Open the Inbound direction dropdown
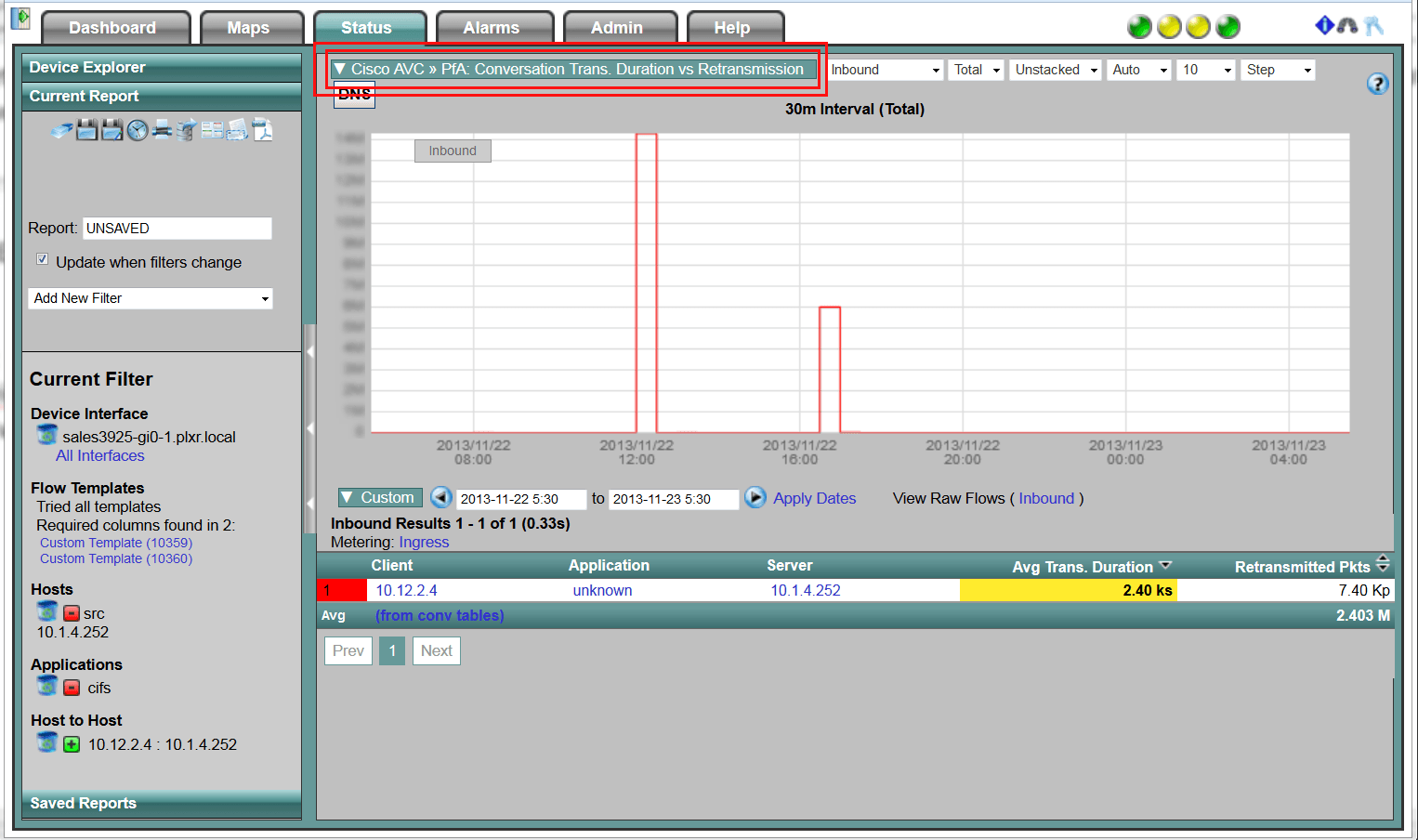The height and width of the screenshot is (840, 1418). 885,70
